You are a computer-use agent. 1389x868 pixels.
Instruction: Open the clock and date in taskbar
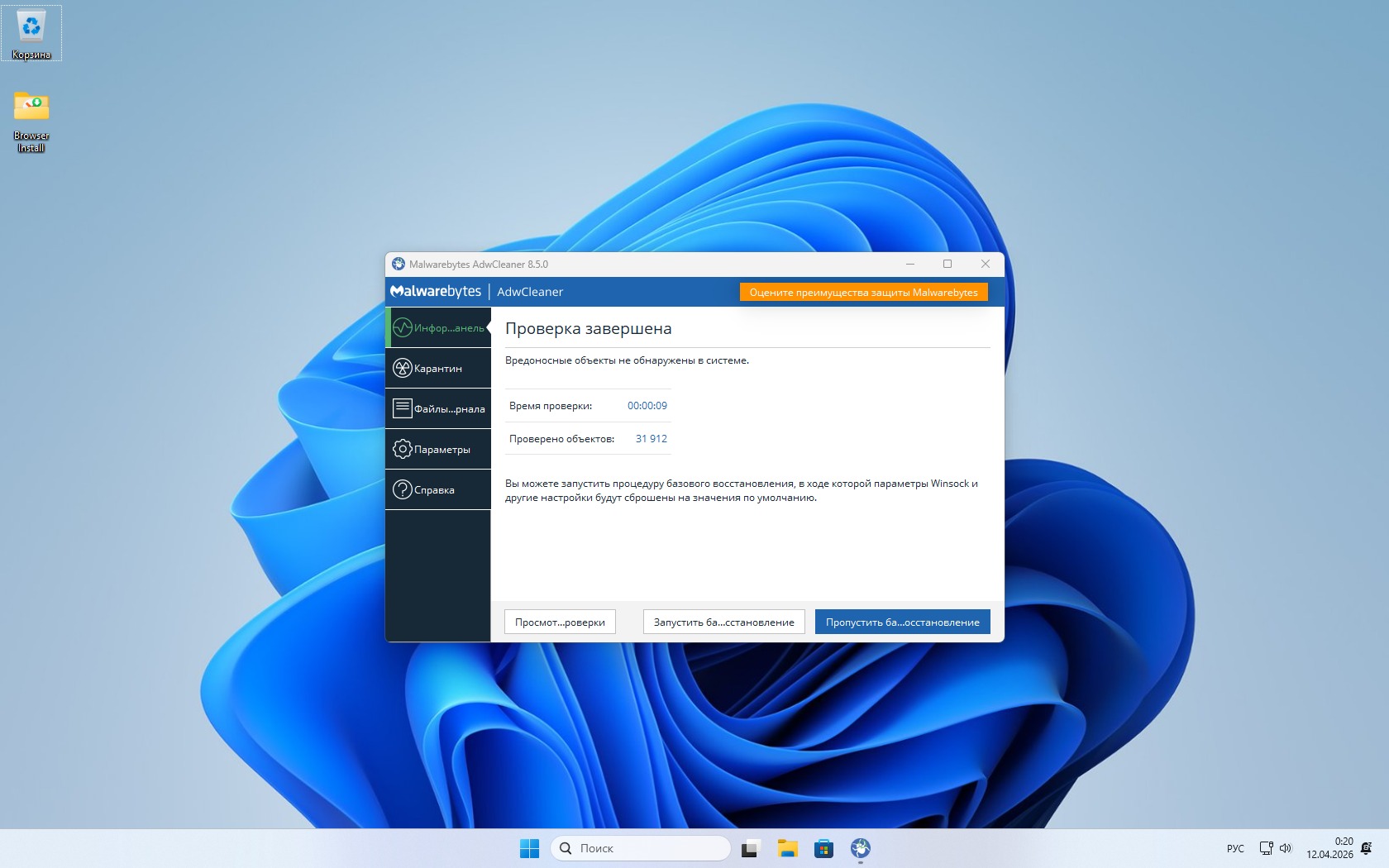(1329, 848)
